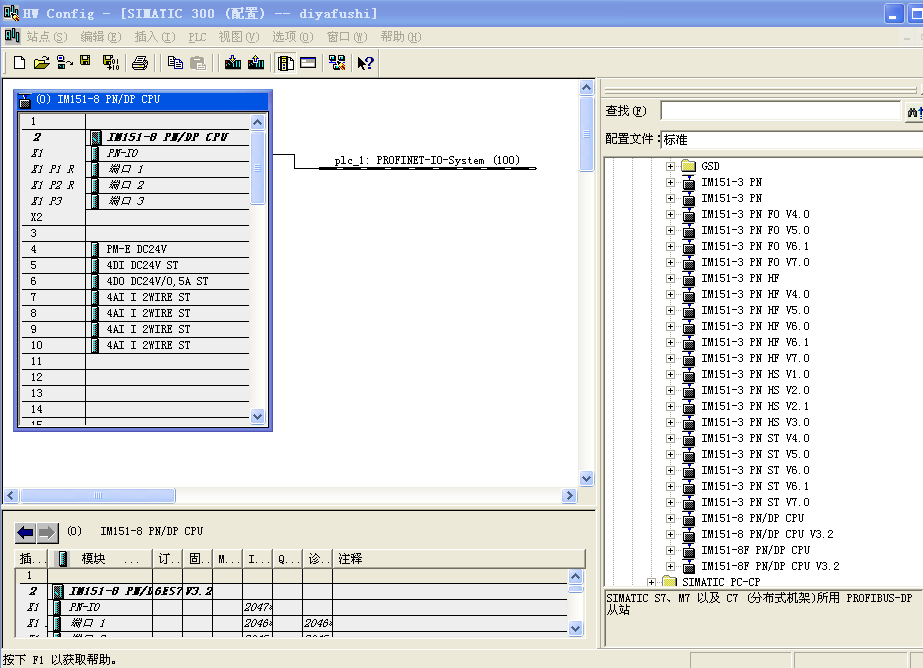
Task: Select slot 5 module 4DI DC24V ST
Action: pos(142,265)
